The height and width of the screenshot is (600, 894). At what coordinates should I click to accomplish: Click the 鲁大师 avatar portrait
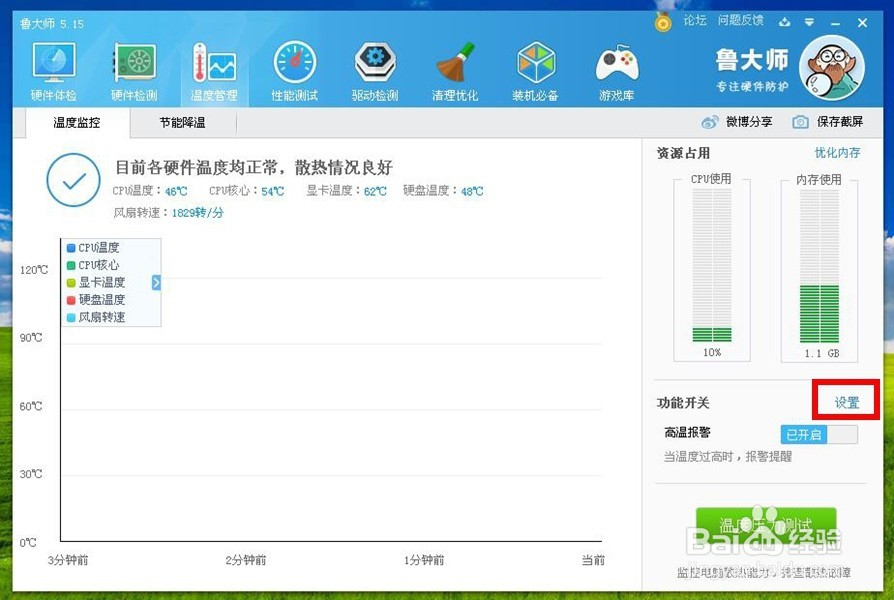click(832, 68)
